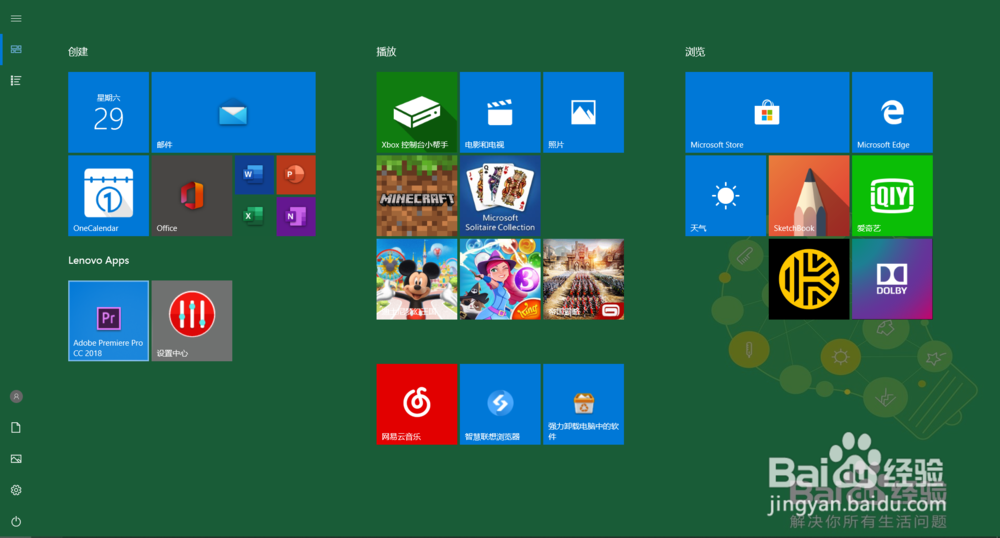1000x538 pixels.
Task: Select the 浏览 group heading
Action: click(695, 52)
